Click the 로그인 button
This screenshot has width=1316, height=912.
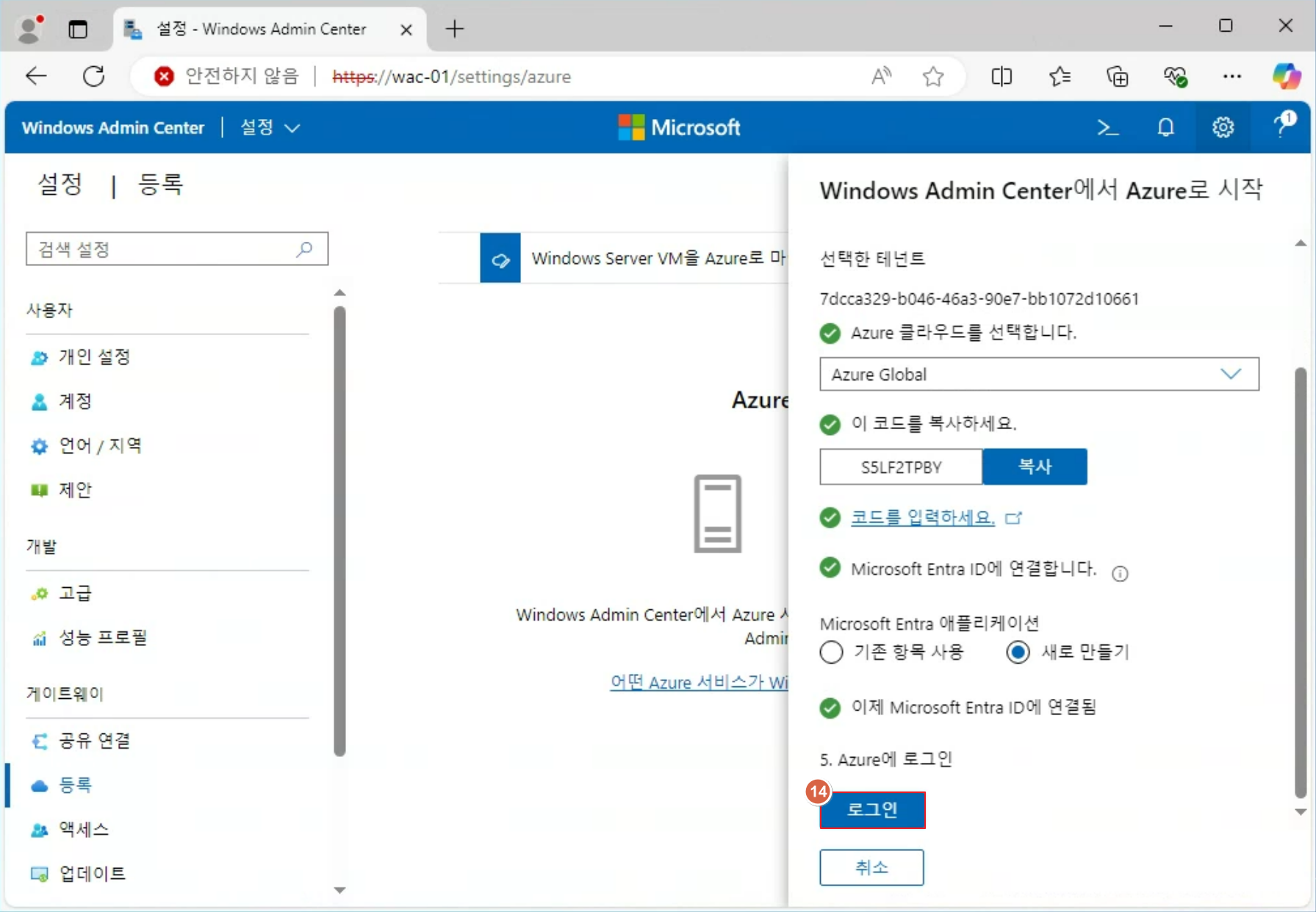(x=872, y=810)
